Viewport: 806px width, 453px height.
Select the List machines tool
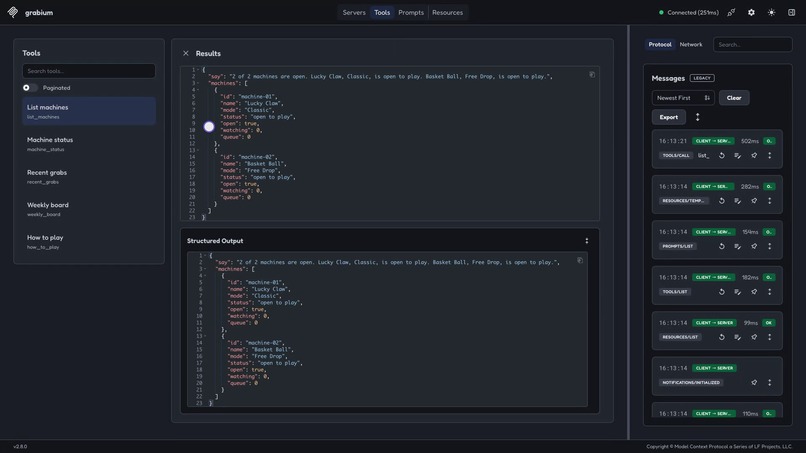(88, 111)
